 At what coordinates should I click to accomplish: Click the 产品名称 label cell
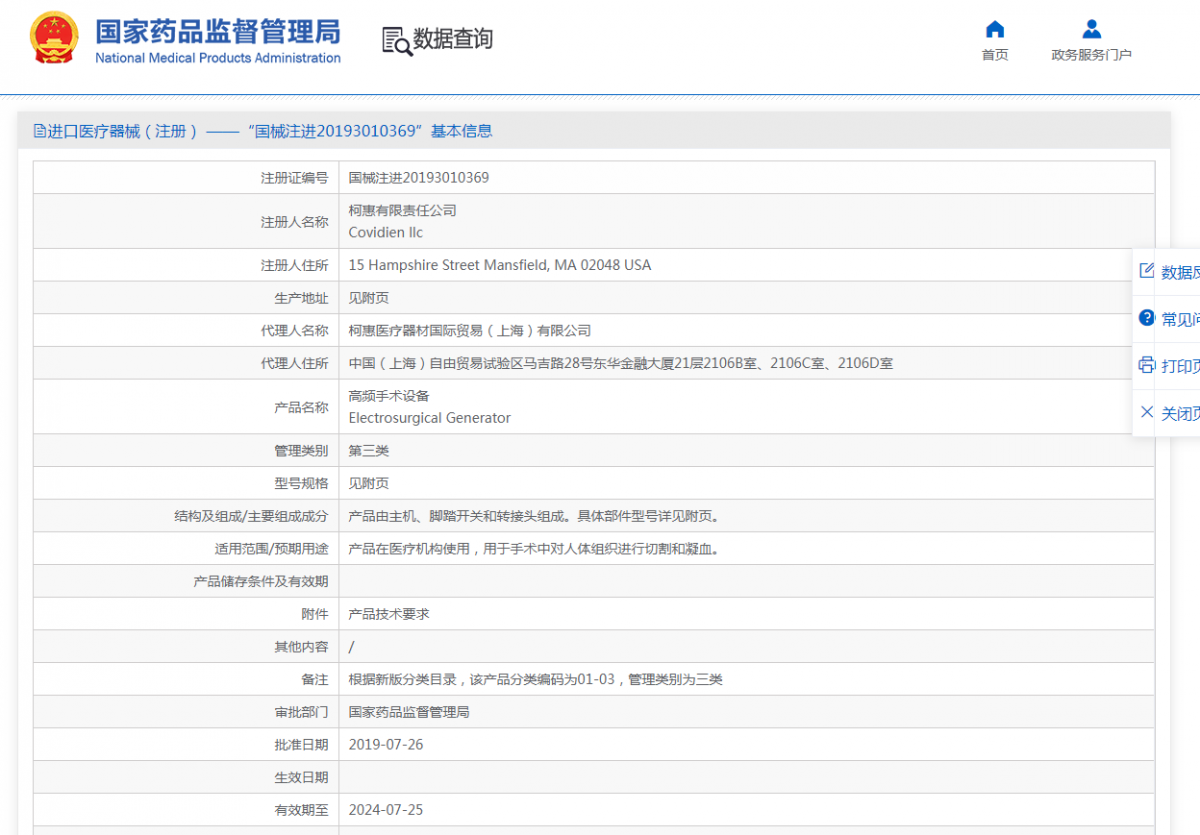[x=186, y=407]
